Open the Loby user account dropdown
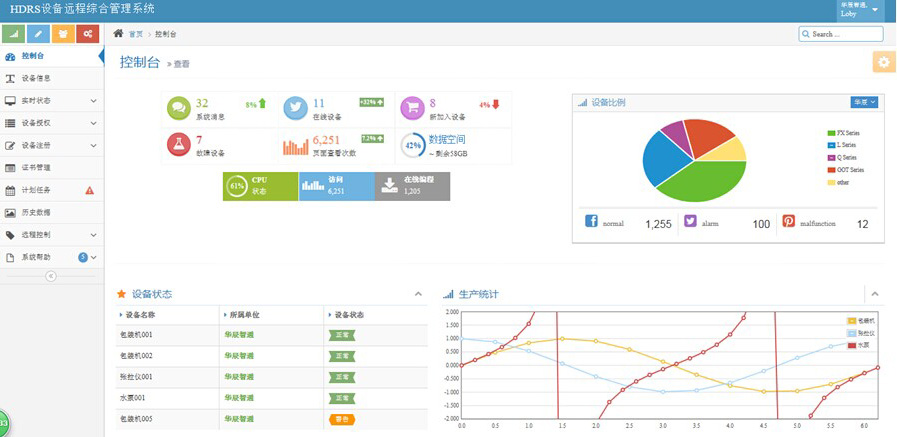897x437 pixels. (859, 10)
